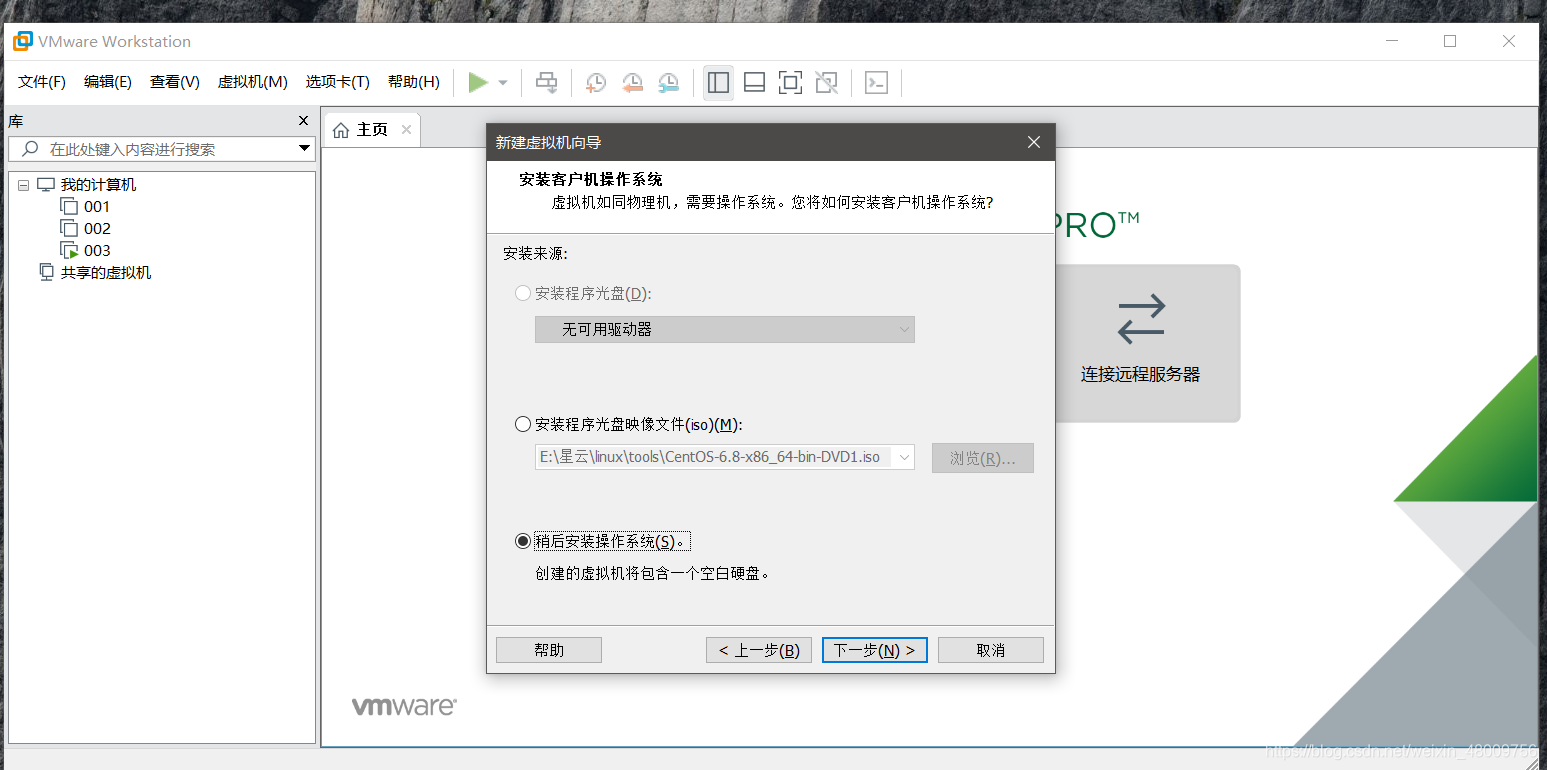Click the vmware logo at bottom left

click(404, 706)
